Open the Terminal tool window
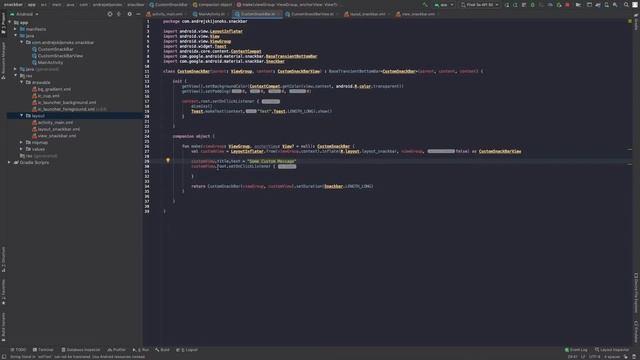 coord(43,350)
